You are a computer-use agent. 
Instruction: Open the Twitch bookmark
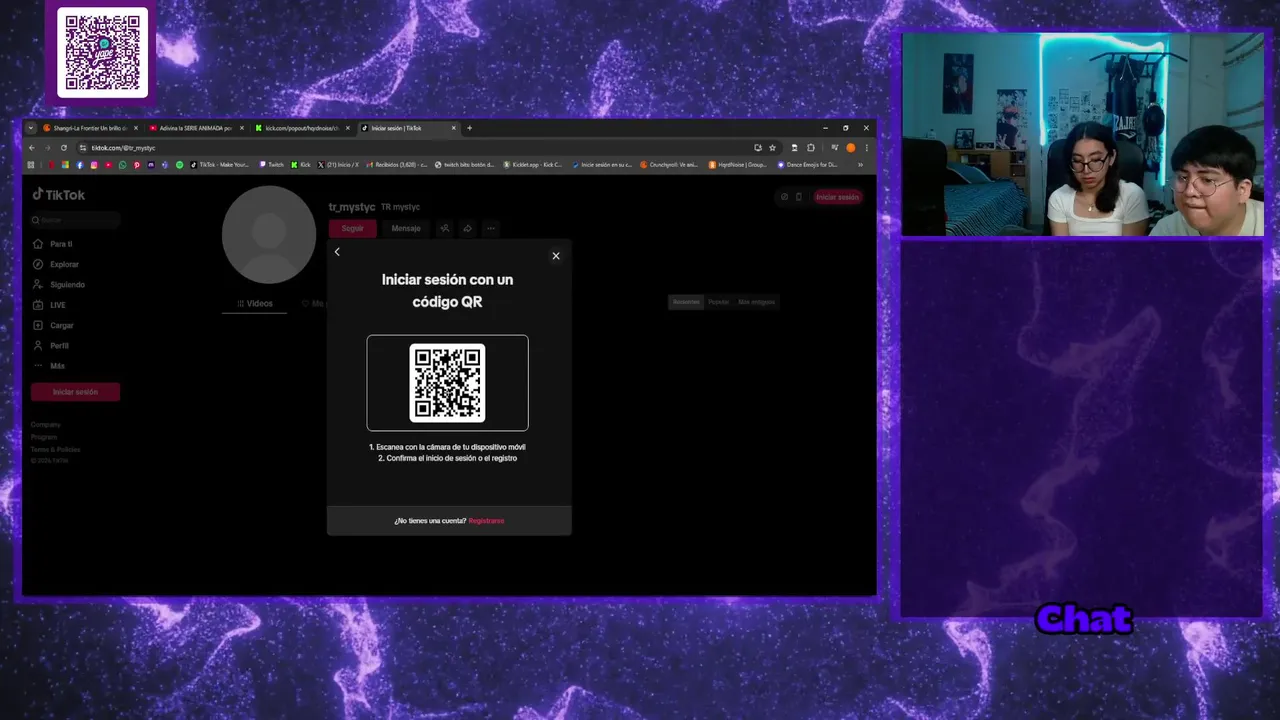click(x=271, y=165)
